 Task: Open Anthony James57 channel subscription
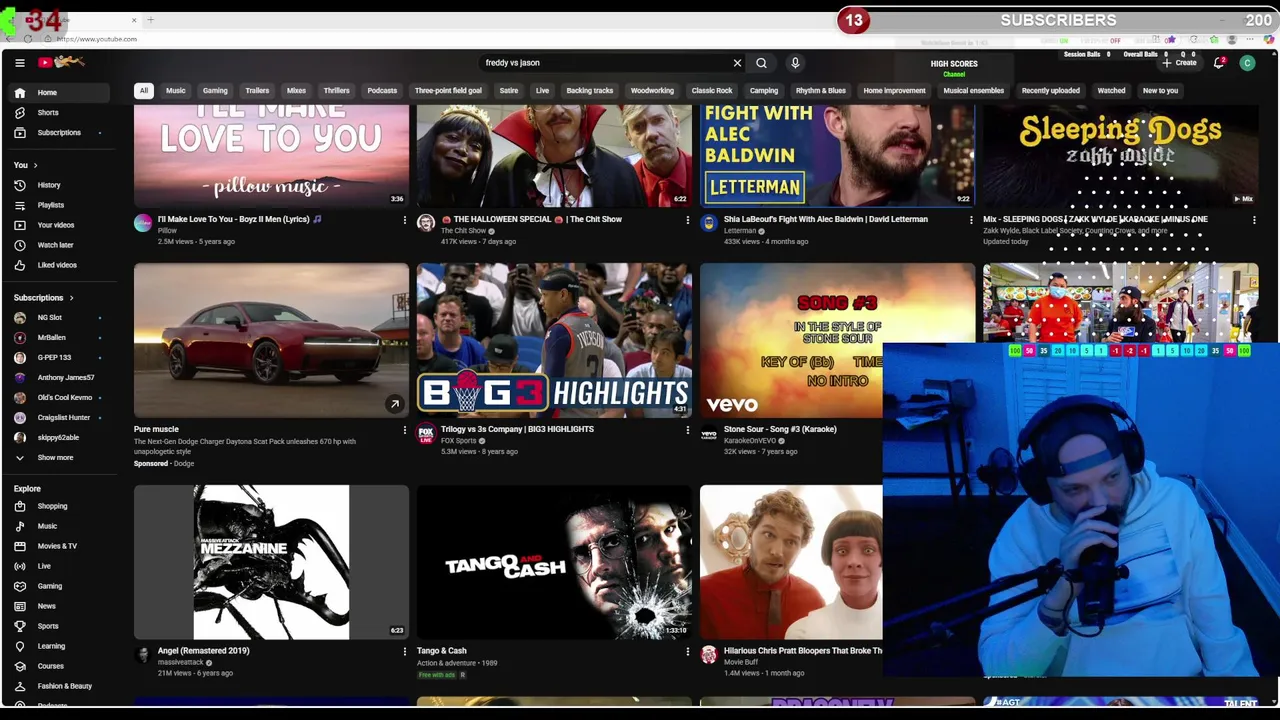66,377
